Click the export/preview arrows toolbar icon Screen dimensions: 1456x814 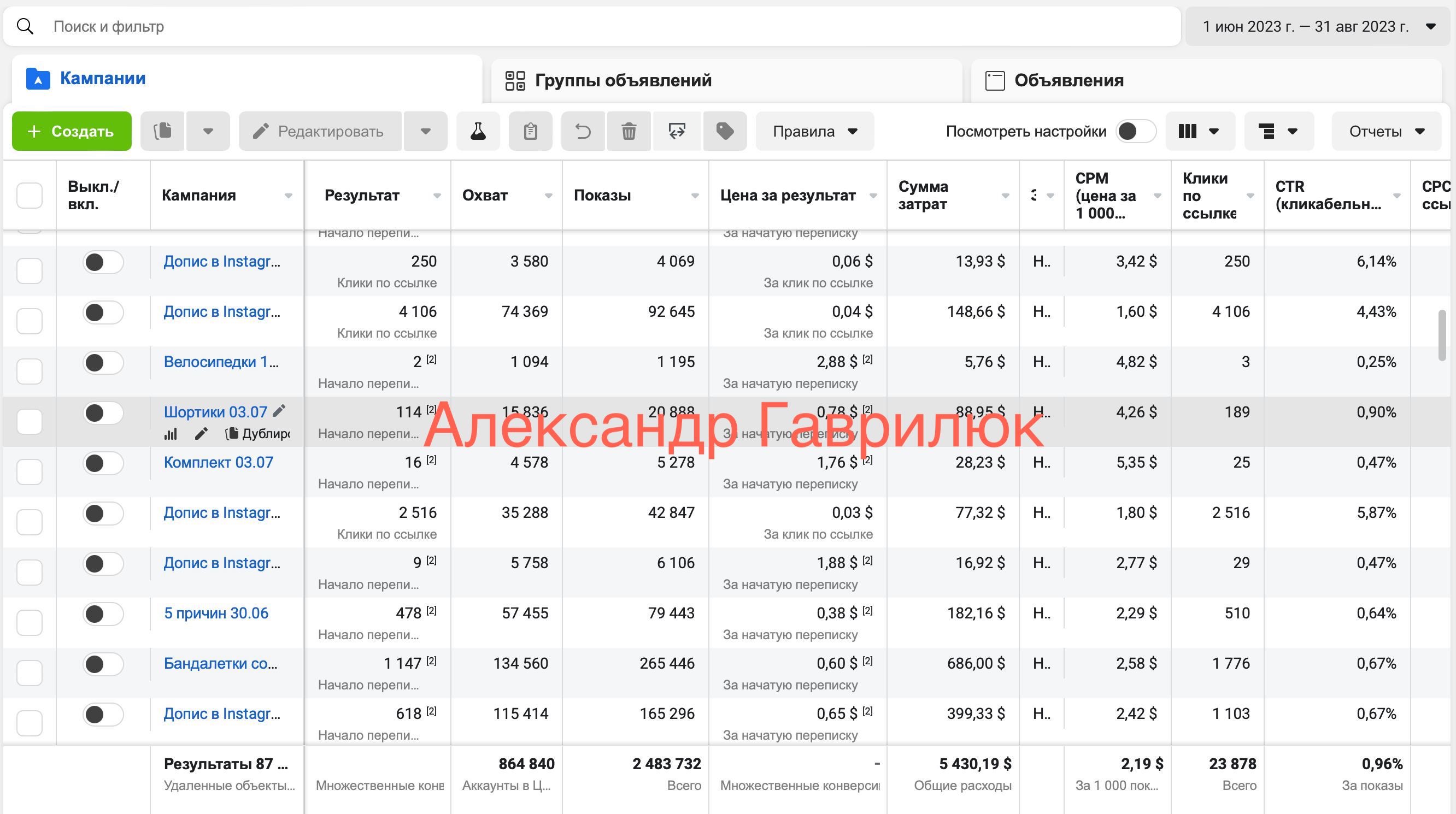(677, 131)
